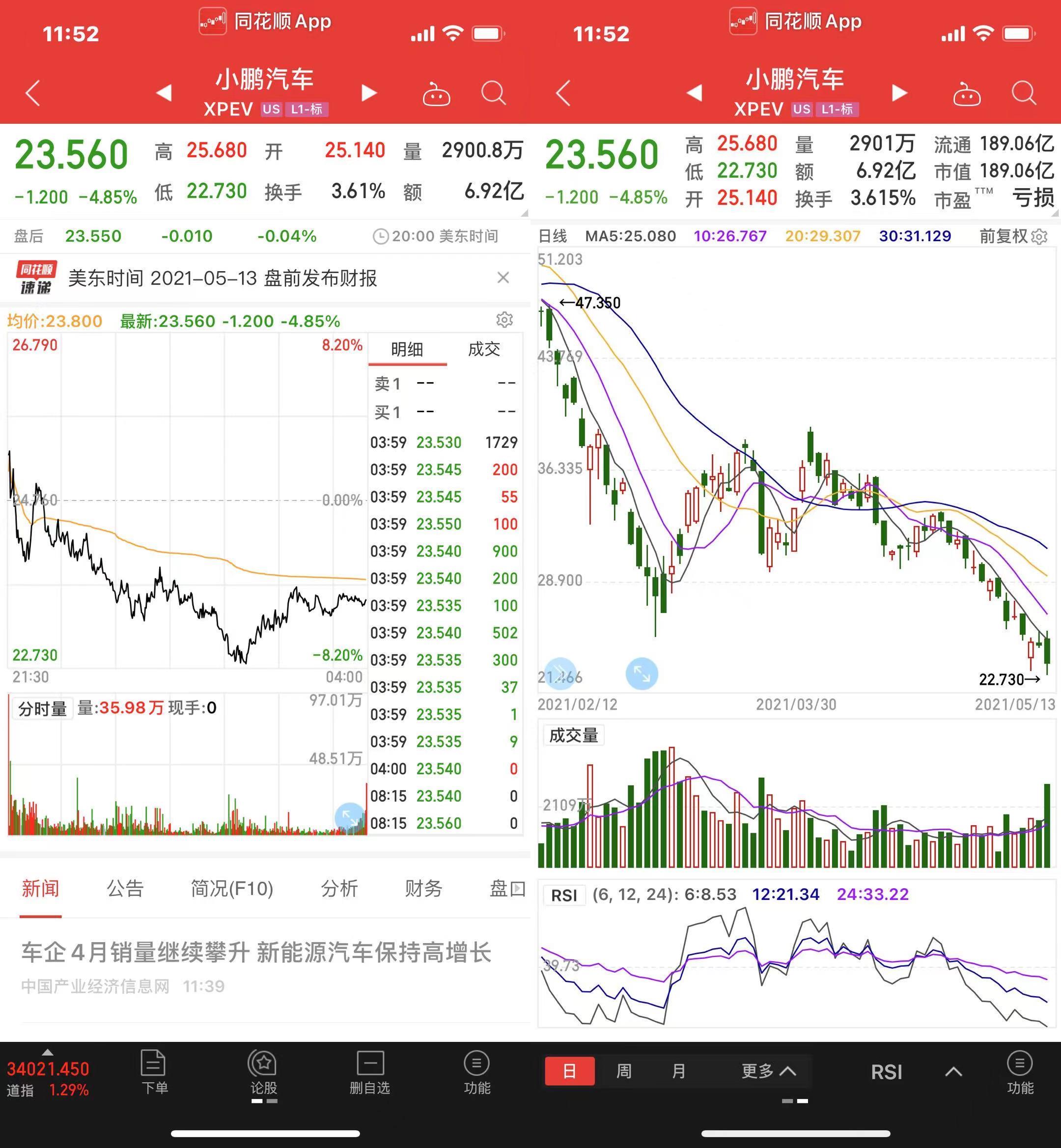Open the 分析 analysis tab
The width and height of the screenshot is (1061, 1148).
tap(339, 889)
